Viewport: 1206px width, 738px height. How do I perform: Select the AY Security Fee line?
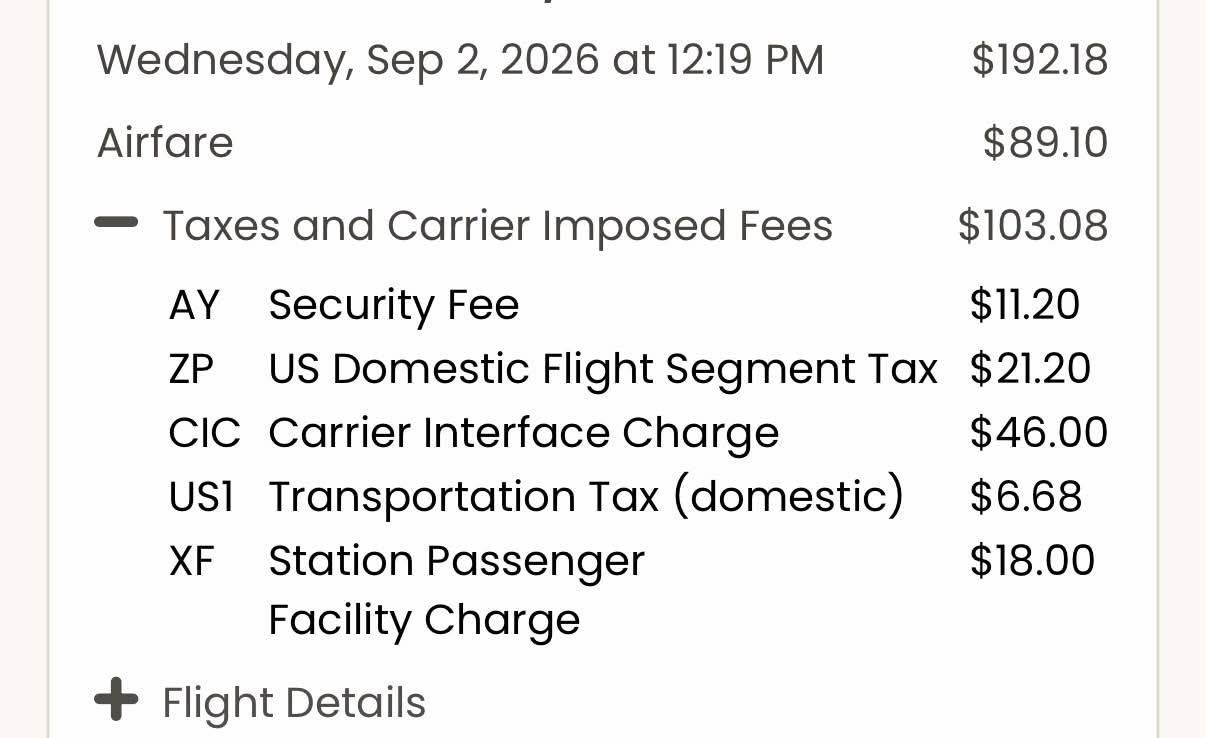[624, 305]
